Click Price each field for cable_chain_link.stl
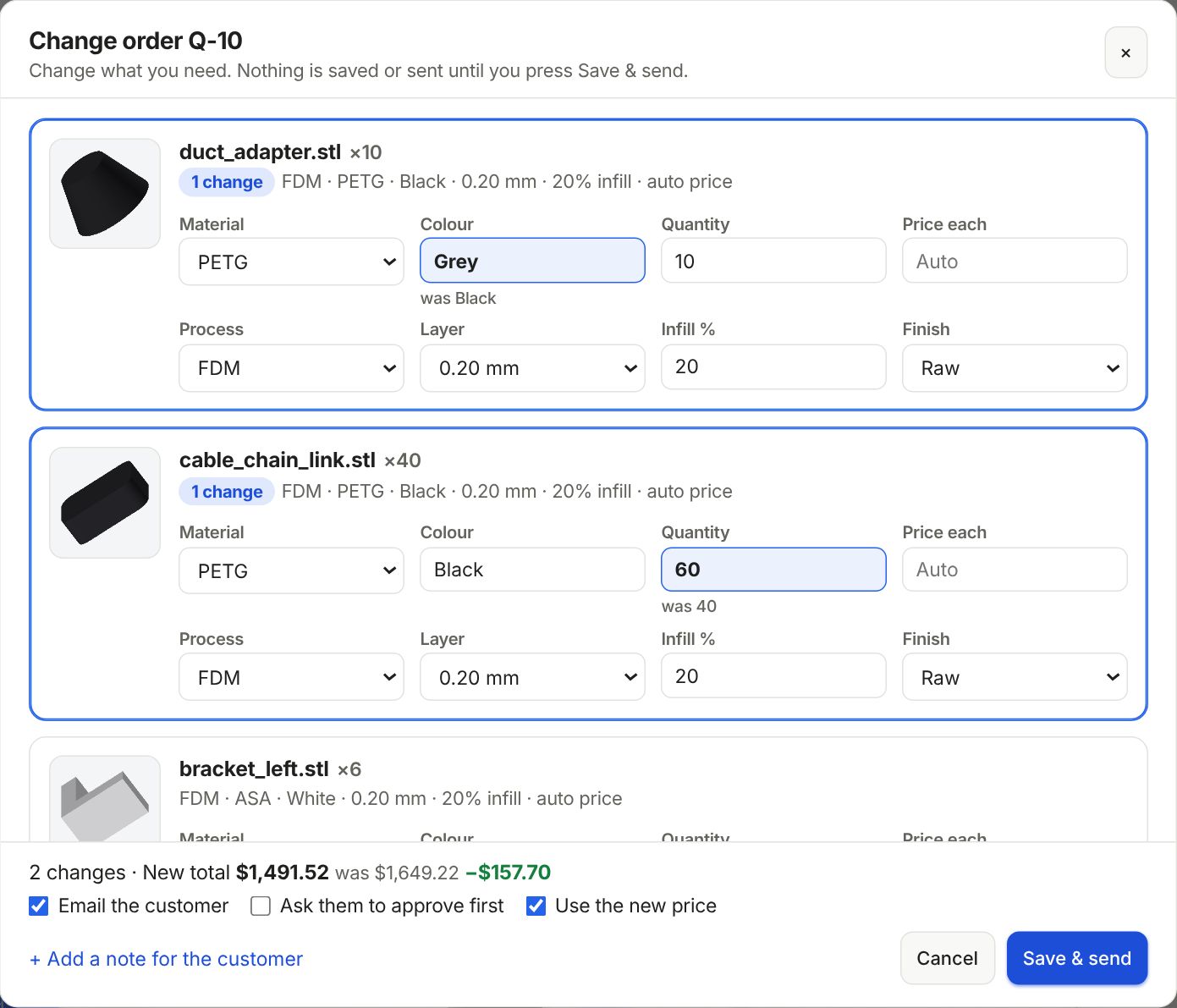This screenshot has height=1008, width=1177. (x=1015, y=570)
